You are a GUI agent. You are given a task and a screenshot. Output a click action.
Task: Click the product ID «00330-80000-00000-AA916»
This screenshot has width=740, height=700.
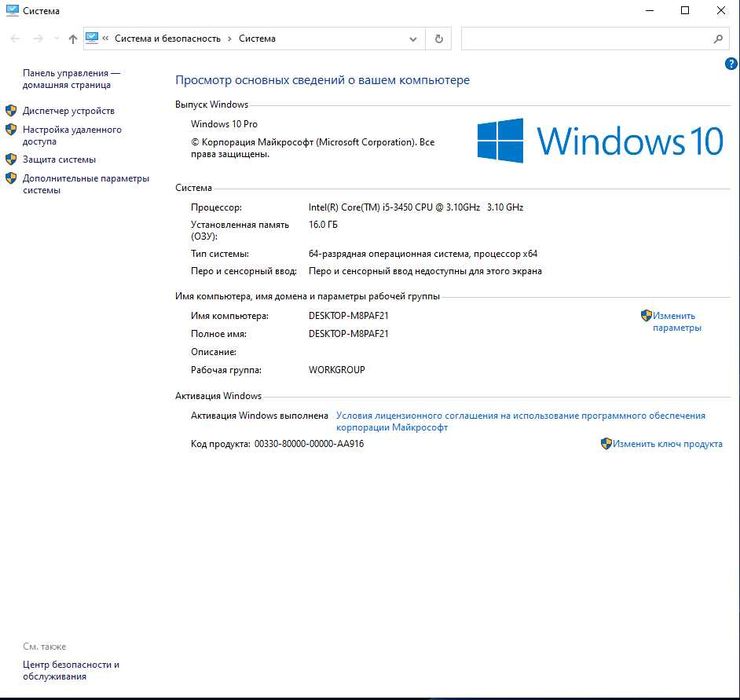coord(309,444)
